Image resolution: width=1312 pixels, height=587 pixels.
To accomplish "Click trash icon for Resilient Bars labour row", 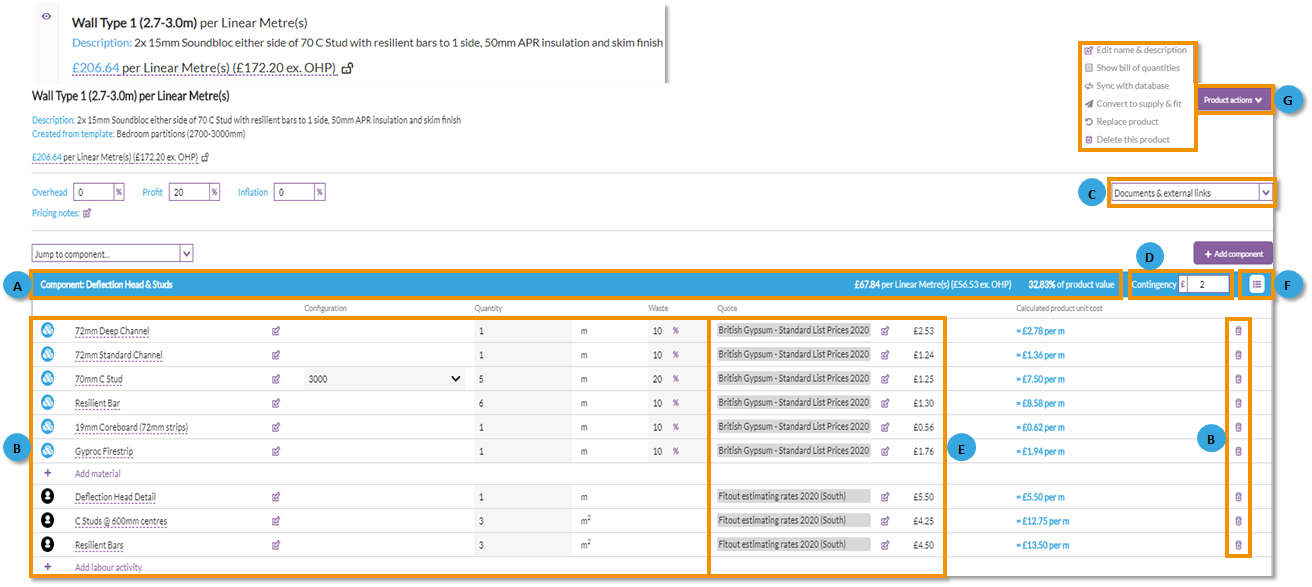I will (x=1238, y=545).
